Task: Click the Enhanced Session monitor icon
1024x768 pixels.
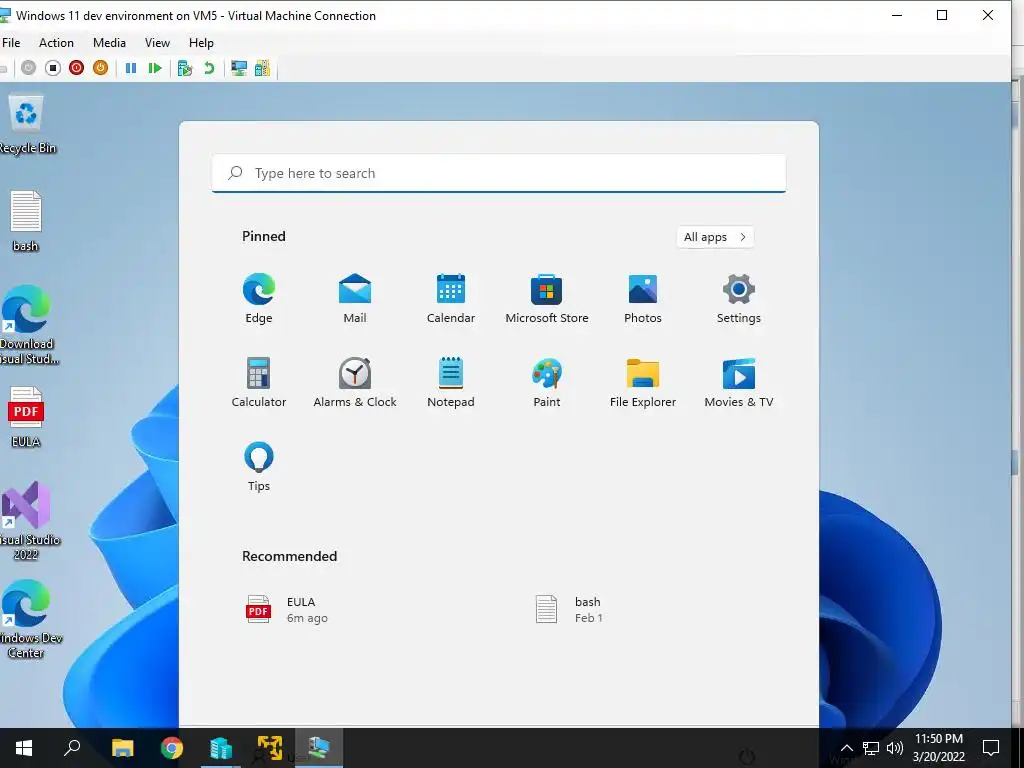Action: pyautogui.click(x=239, y=68)
